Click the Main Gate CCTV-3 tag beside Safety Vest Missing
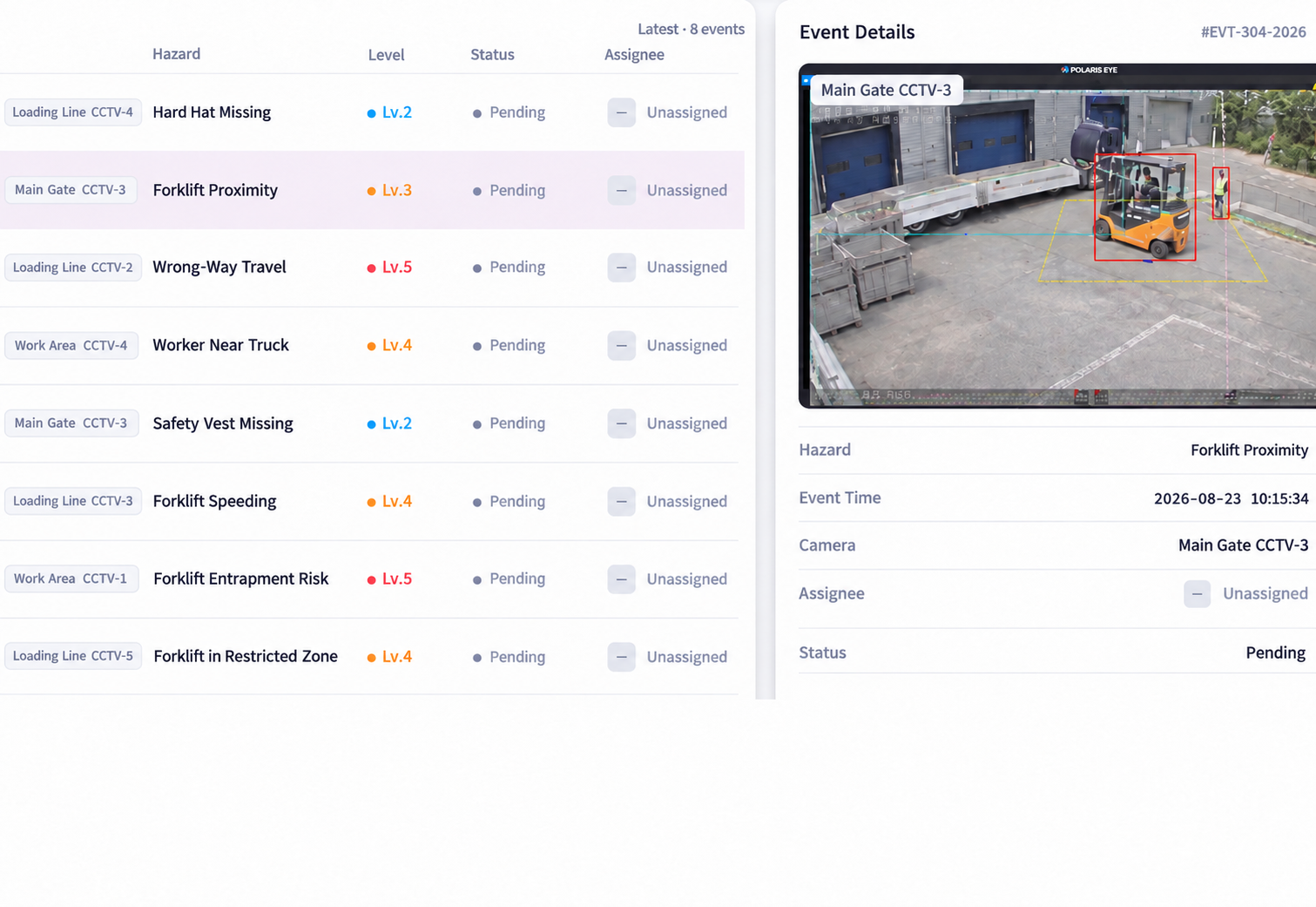 71,423
